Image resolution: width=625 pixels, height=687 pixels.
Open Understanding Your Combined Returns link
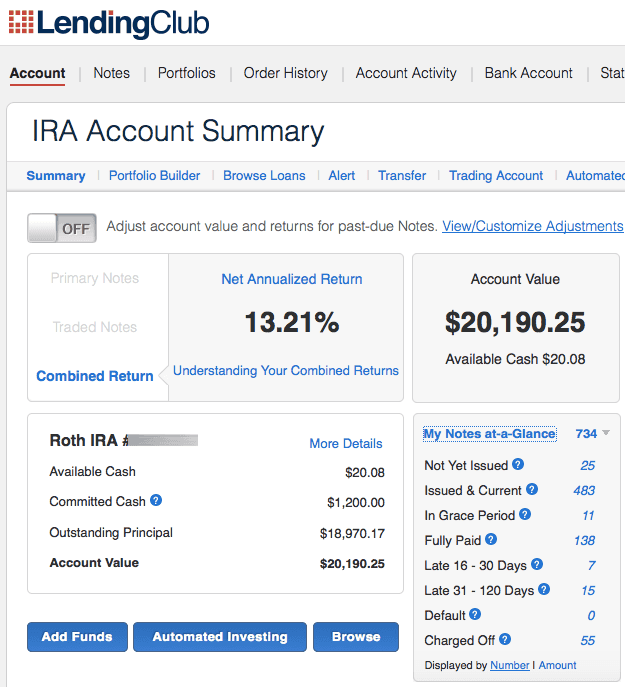coord(286,371)
